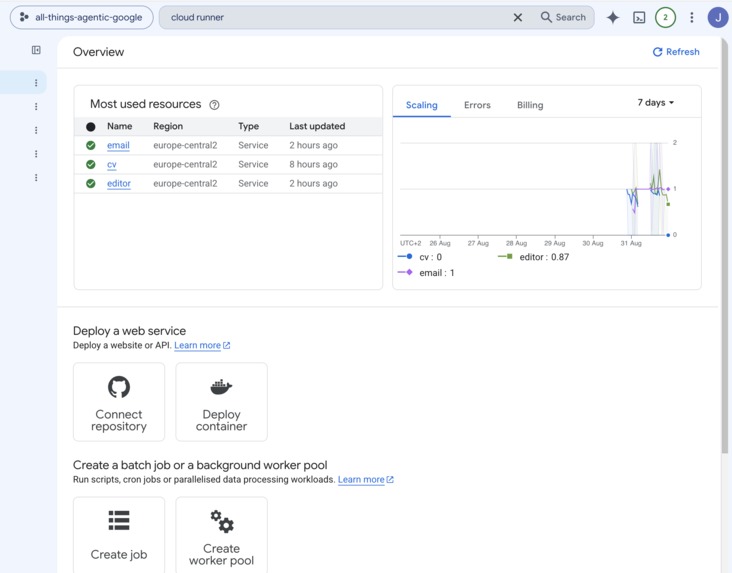Click the Docker whale icon on Deploy container
Image resolution: width=732 pixels, height=573 pixels.
(x=221, y=387)
